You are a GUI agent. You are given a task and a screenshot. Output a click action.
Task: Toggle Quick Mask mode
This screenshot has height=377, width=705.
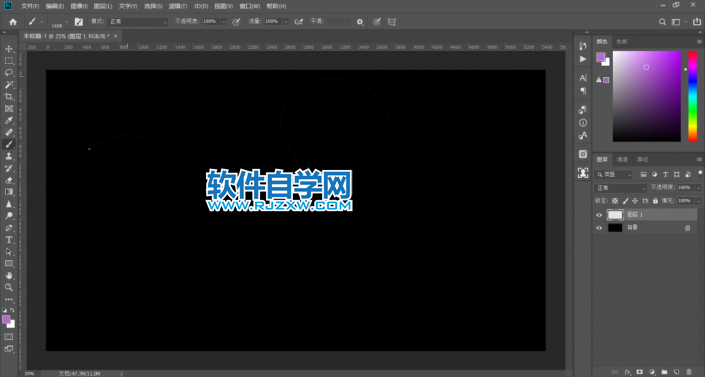9,337
